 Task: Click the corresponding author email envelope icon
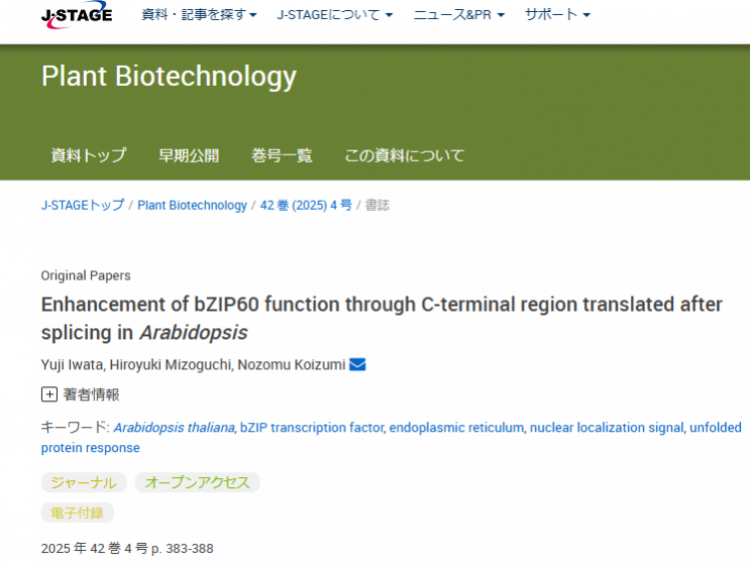click(357, 365)
